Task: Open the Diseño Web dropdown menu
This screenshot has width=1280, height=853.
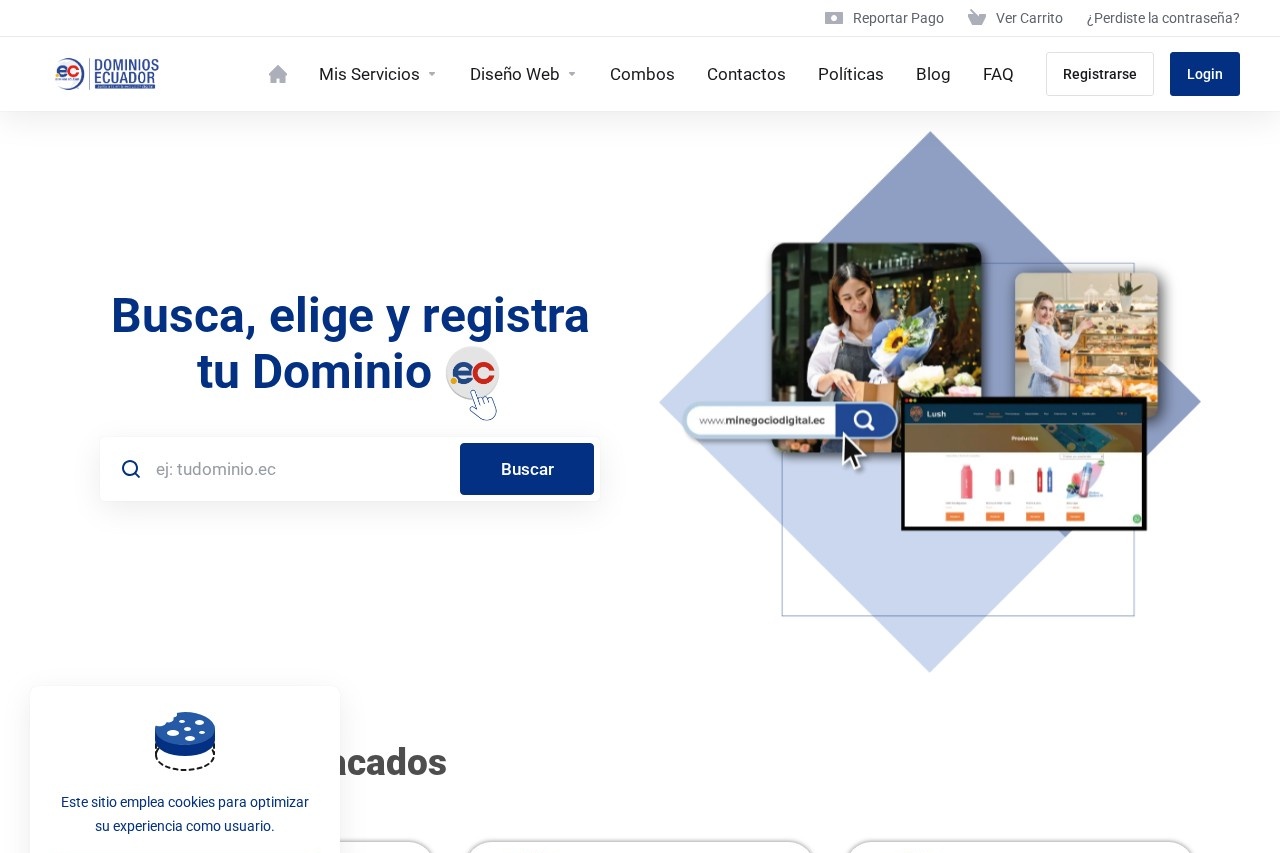Action: point(515,74)
